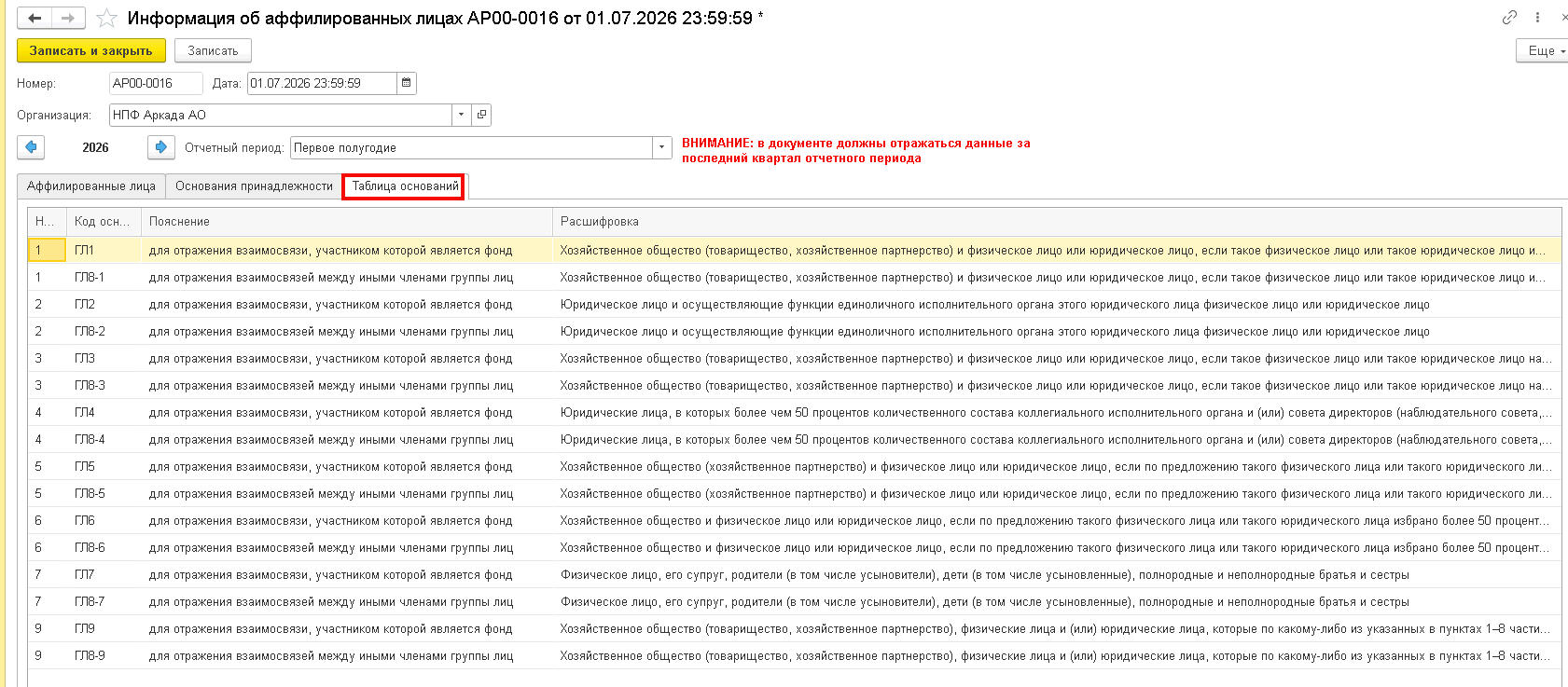Expand the Организация dropdown list

[461, 115]
